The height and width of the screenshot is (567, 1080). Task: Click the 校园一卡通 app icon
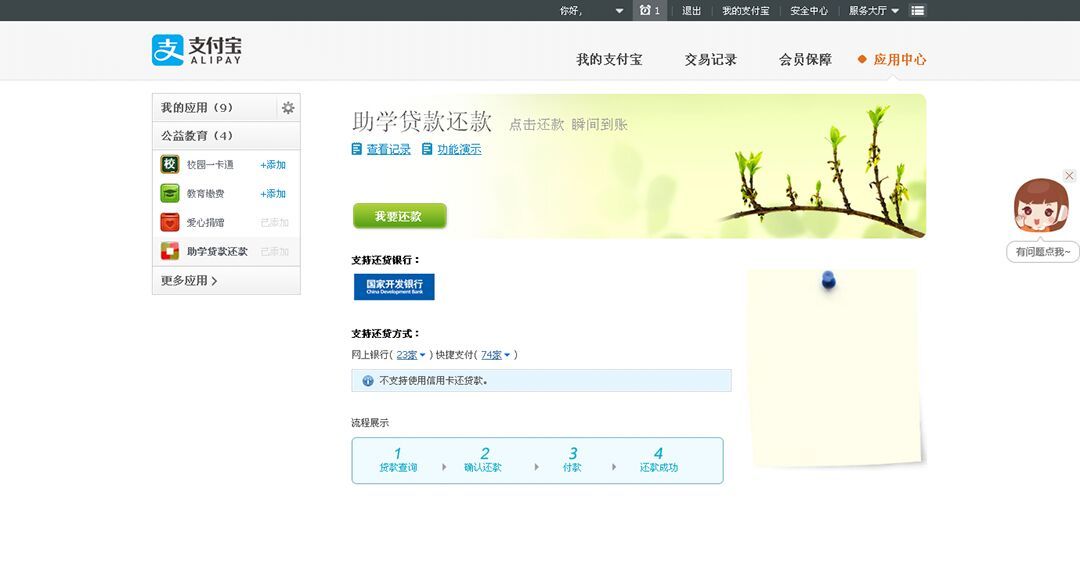point(170,165)
